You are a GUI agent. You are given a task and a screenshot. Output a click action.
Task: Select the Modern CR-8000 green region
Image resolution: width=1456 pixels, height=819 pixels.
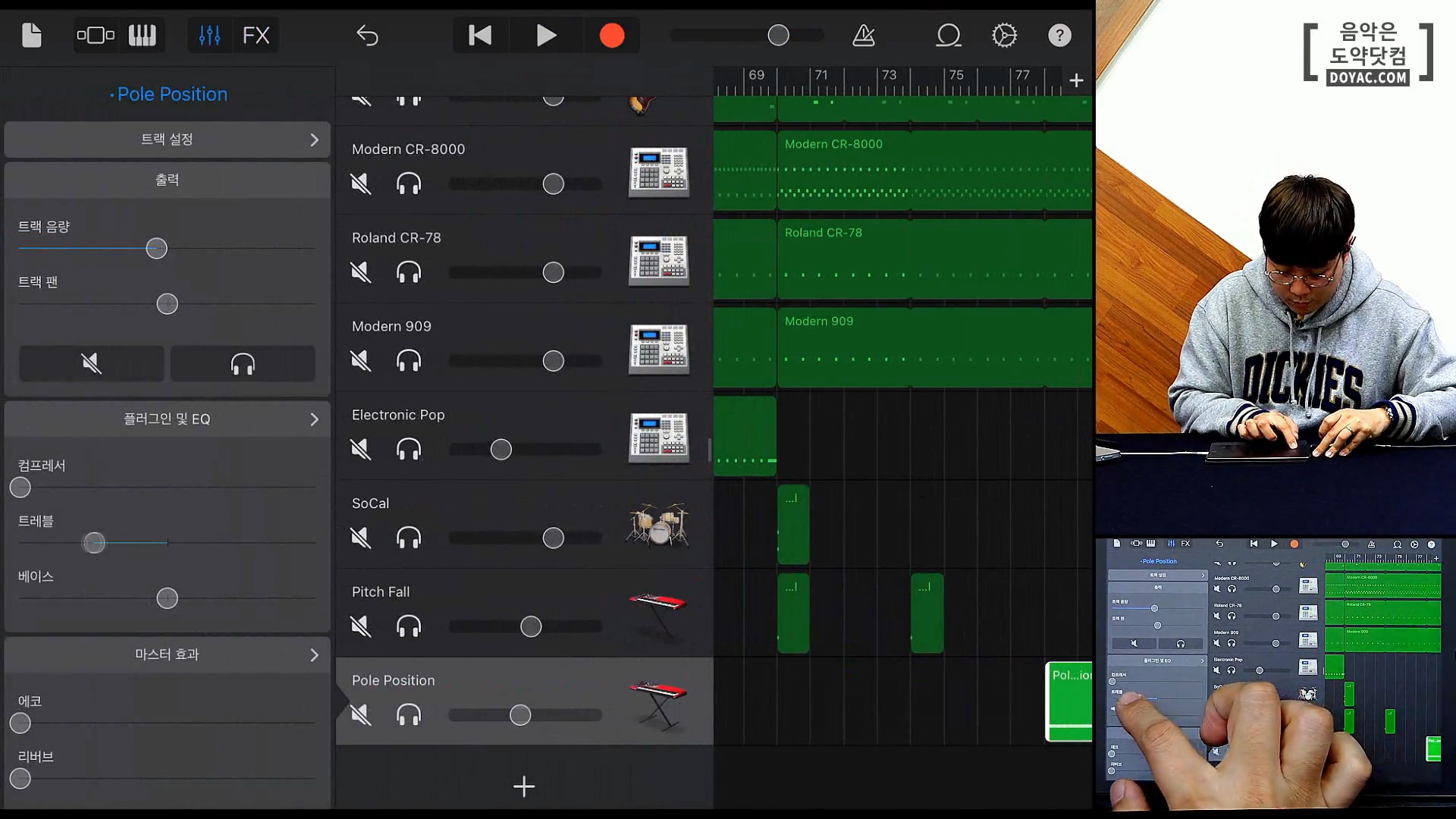click(934, 171)
